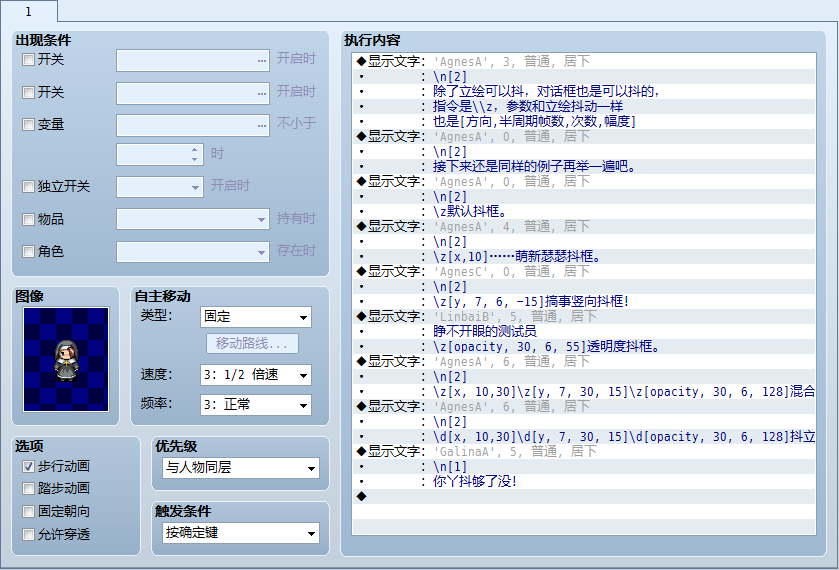Select the line 也是[方向,半周期帧数,次数,幅度]
Viewport: 839px width, 570px height.
[584, 121]
